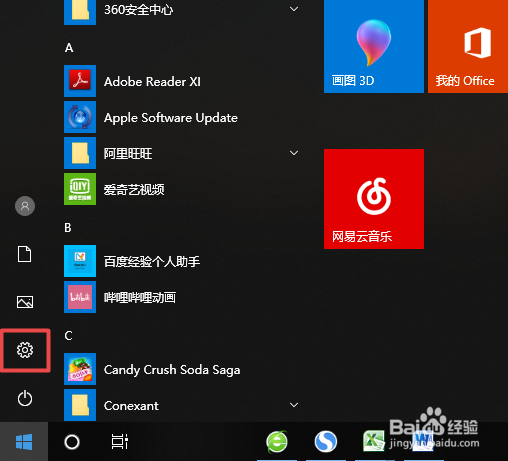Click the user account avatar

[x=25, y=206]
